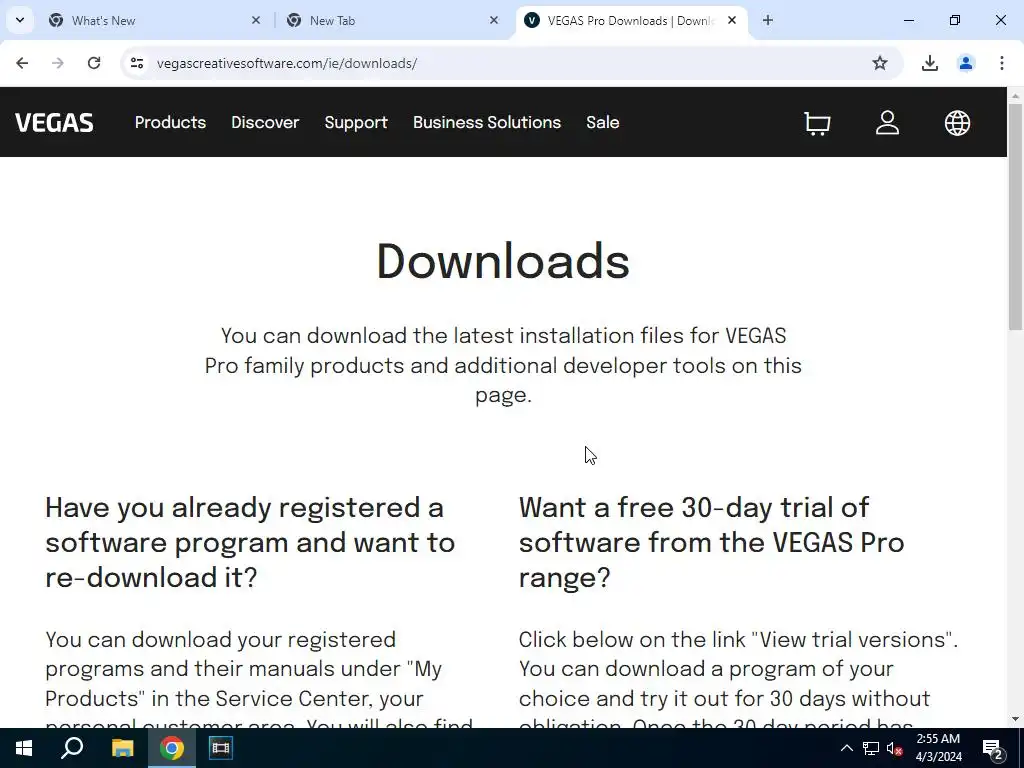This screenshot has height=768, width=1024.
Task: Switch to the What's New tab
Action: tap(153, 20)
